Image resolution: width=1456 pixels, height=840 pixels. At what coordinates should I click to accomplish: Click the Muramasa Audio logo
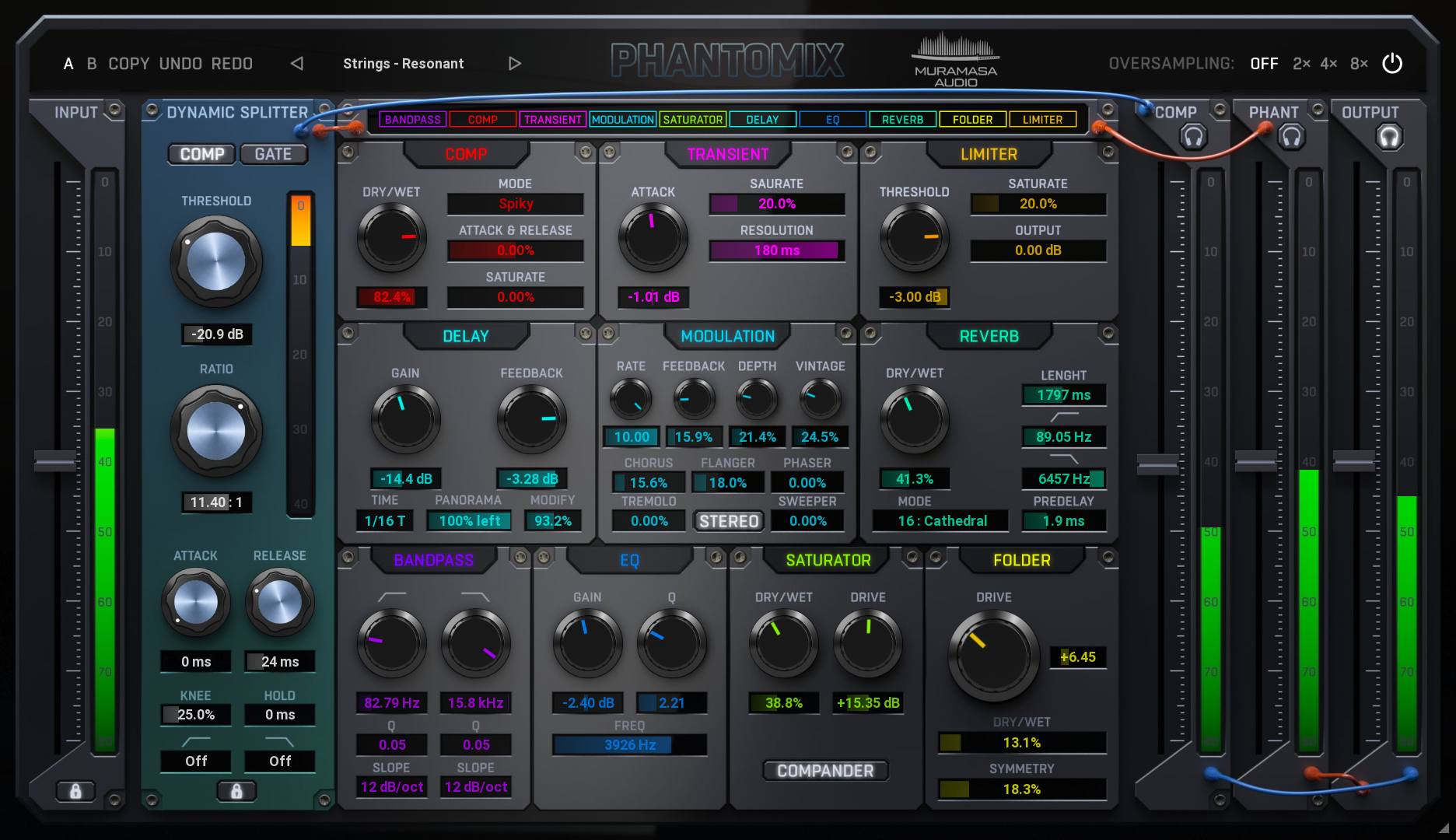click(x=955, y=58)
